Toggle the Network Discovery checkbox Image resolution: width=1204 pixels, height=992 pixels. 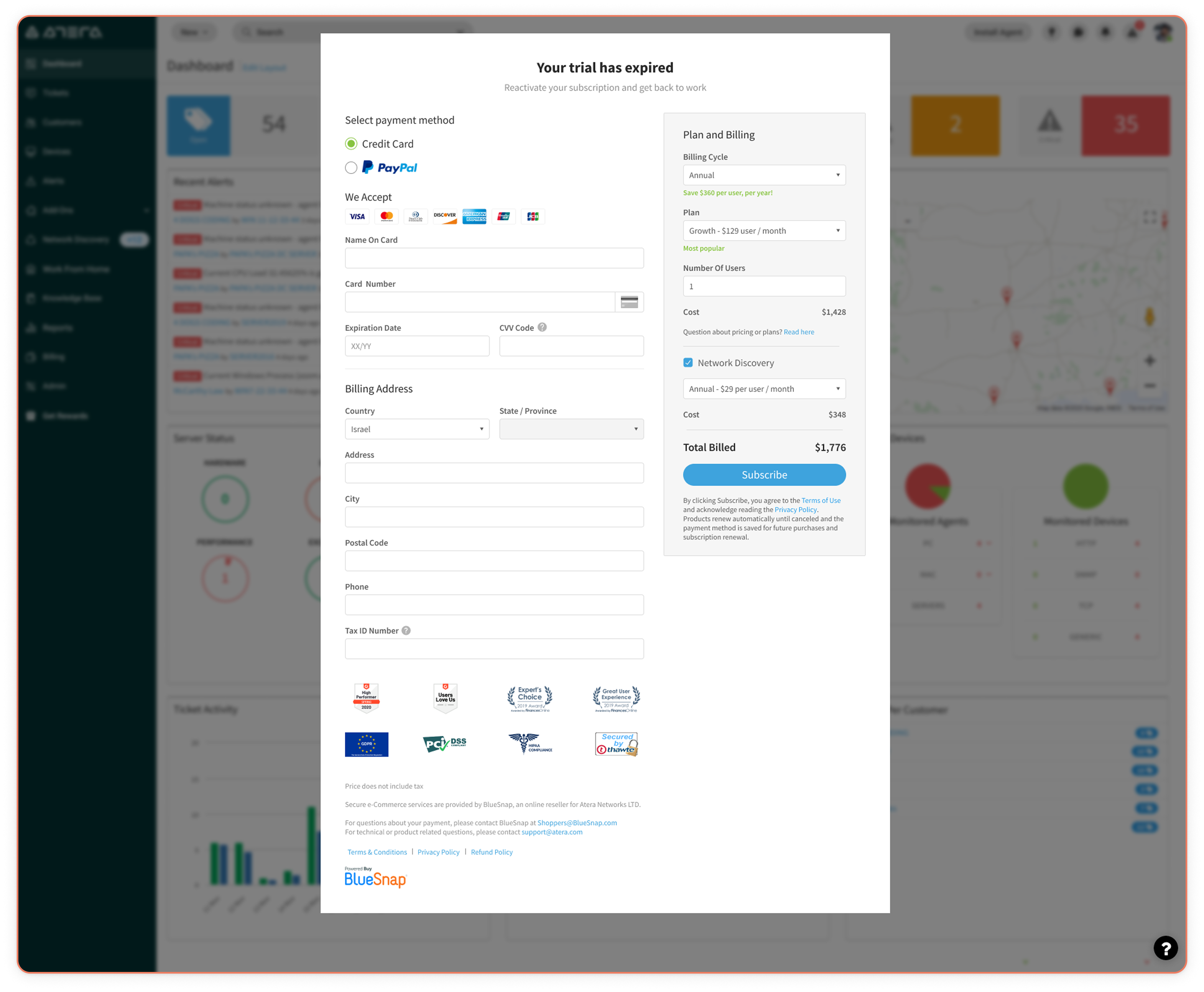coord(688,363)
